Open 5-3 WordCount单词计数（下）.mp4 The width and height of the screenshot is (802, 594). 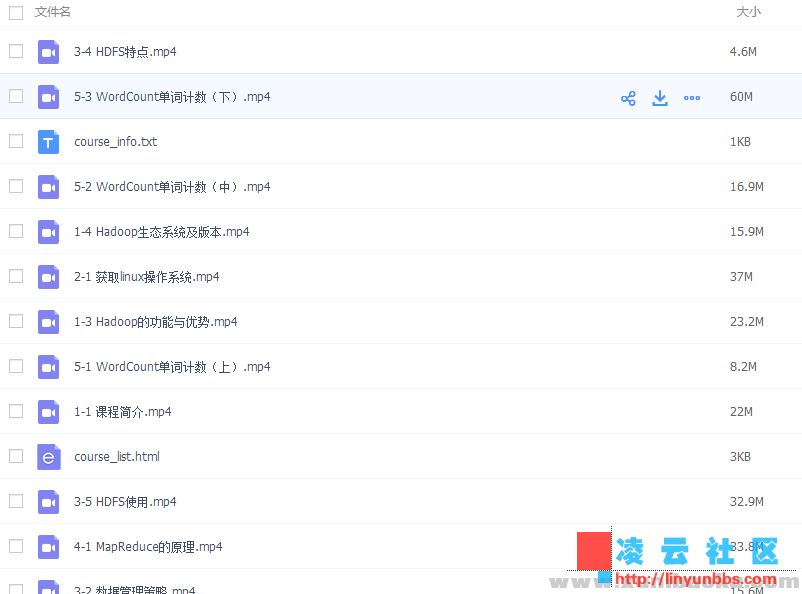click(172, 97)
